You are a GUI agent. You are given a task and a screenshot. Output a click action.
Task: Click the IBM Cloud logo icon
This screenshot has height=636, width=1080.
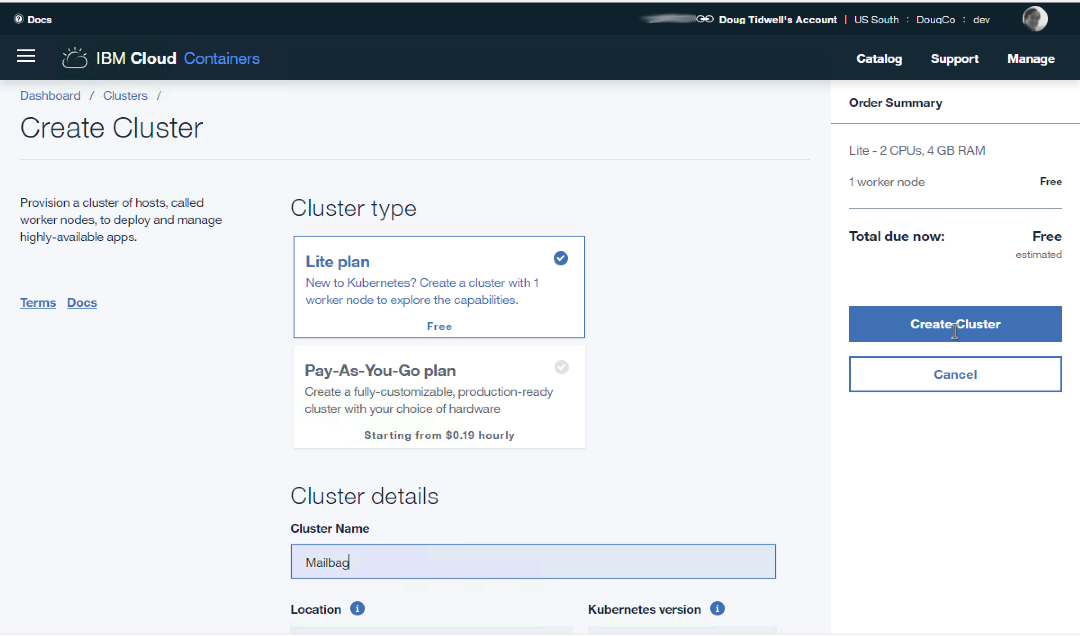pos(74,58)
